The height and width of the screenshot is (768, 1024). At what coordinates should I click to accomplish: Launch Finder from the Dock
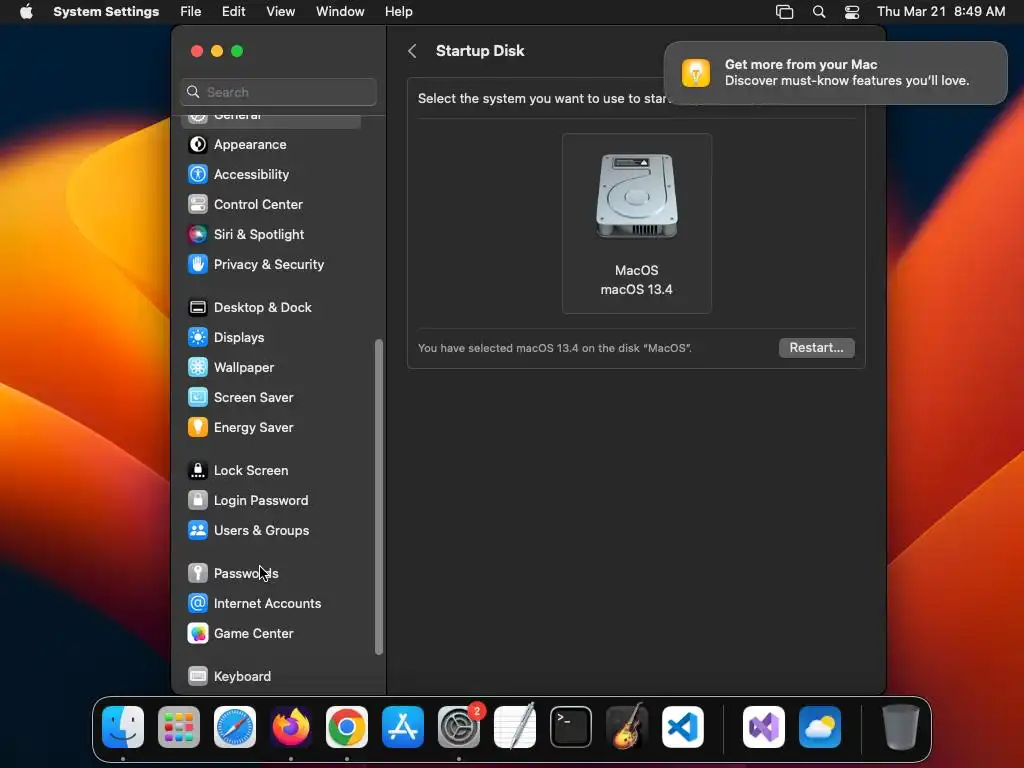point(123,727)
